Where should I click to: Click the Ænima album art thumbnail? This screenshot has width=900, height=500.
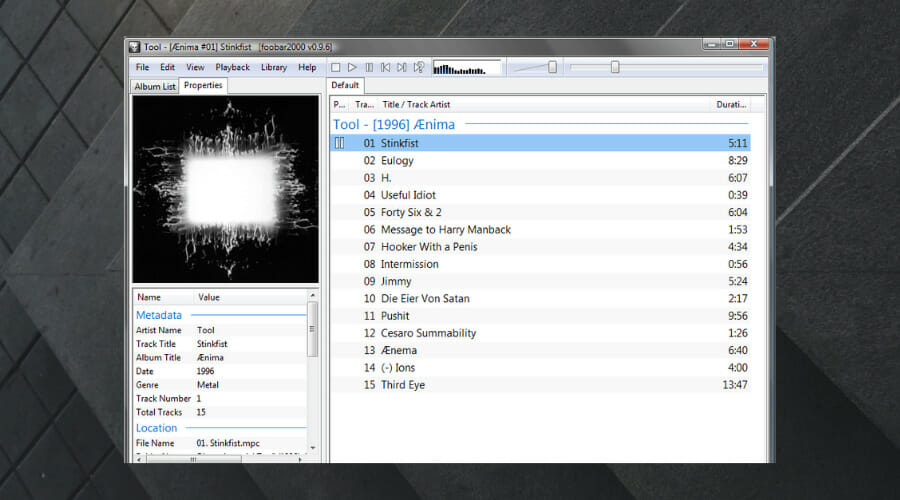[226, 189]
